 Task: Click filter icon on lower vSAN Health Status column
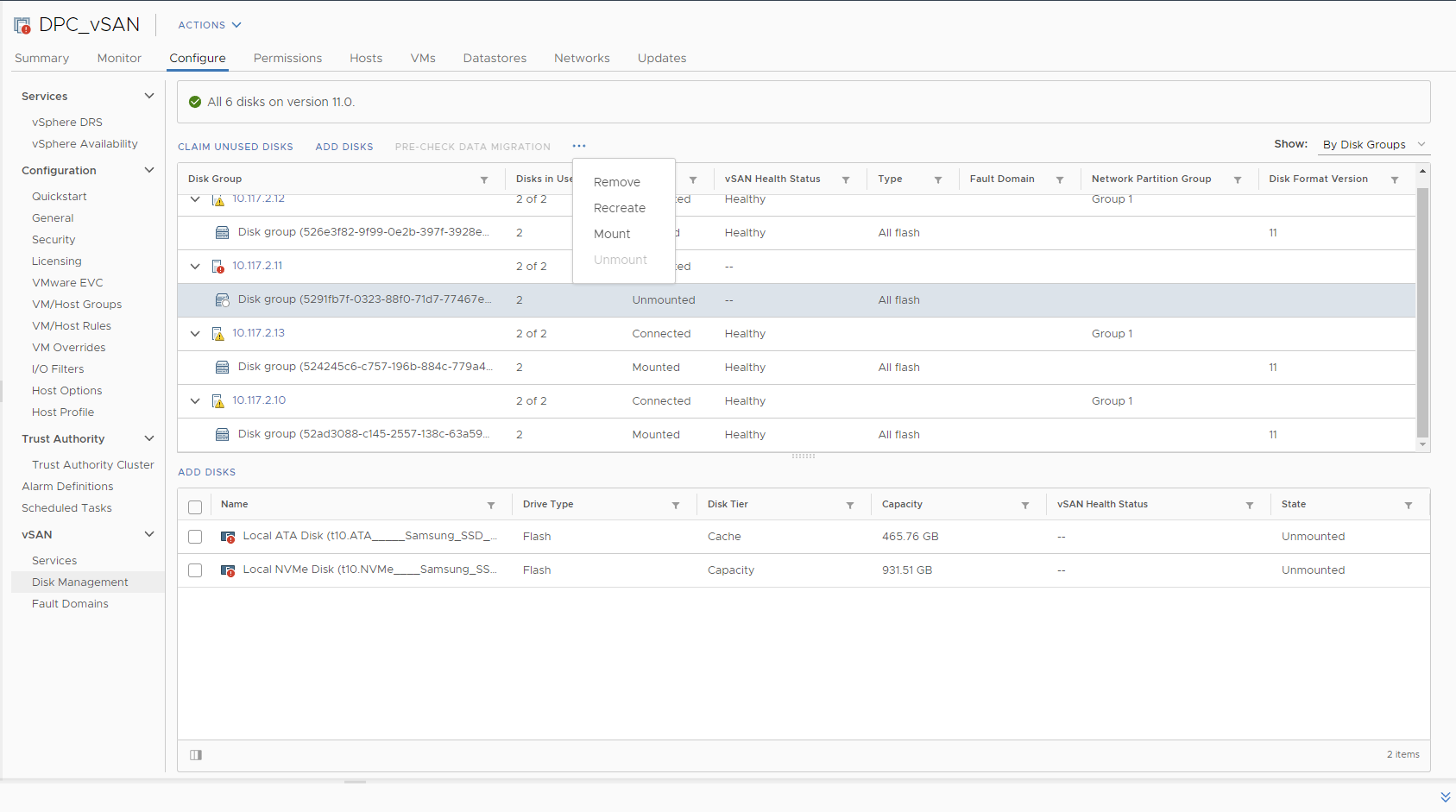pos(1250,505)
